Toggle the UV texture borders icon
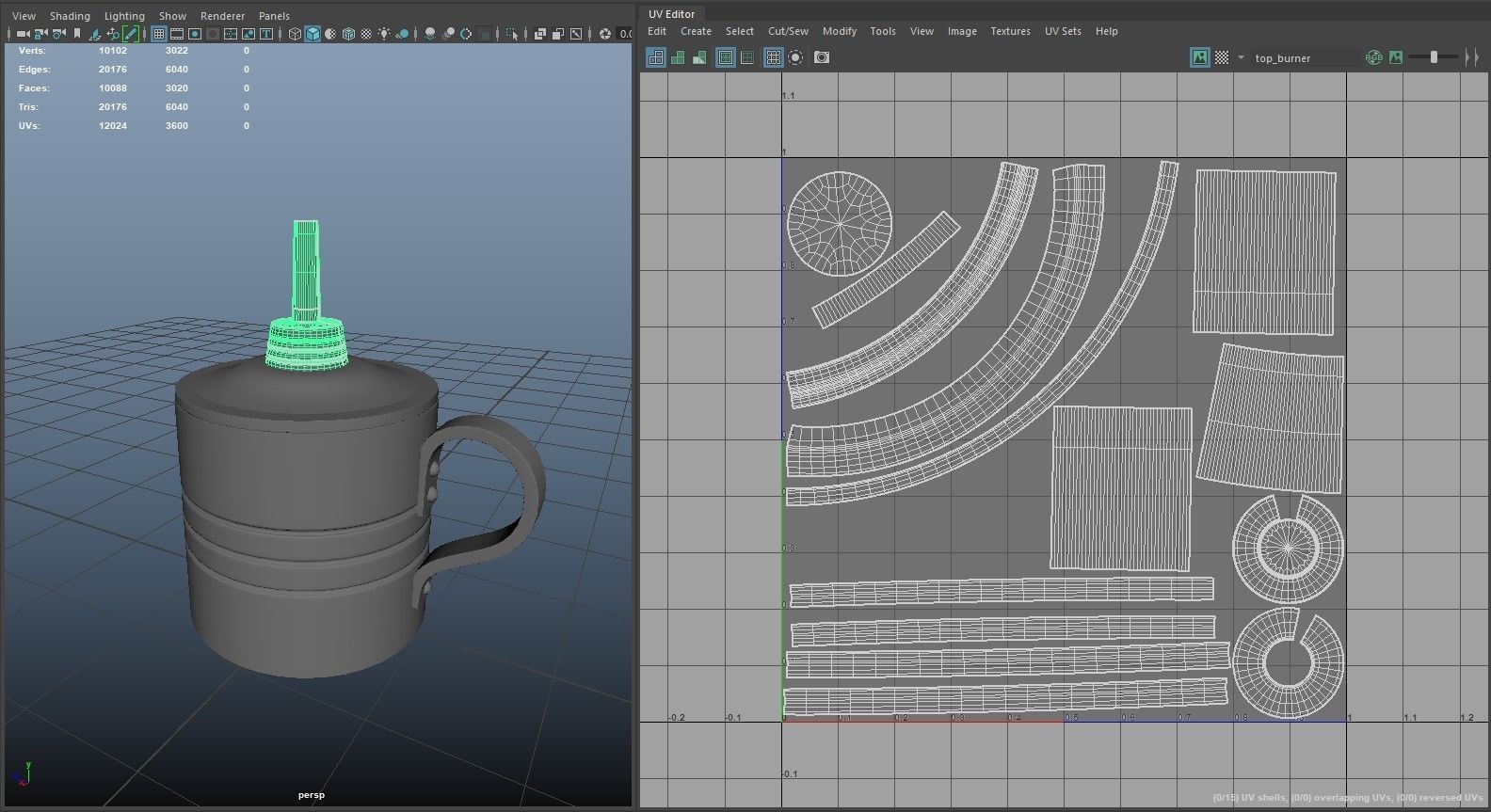Viewport: 1491px width, 812px height. (x=726, y=57)
